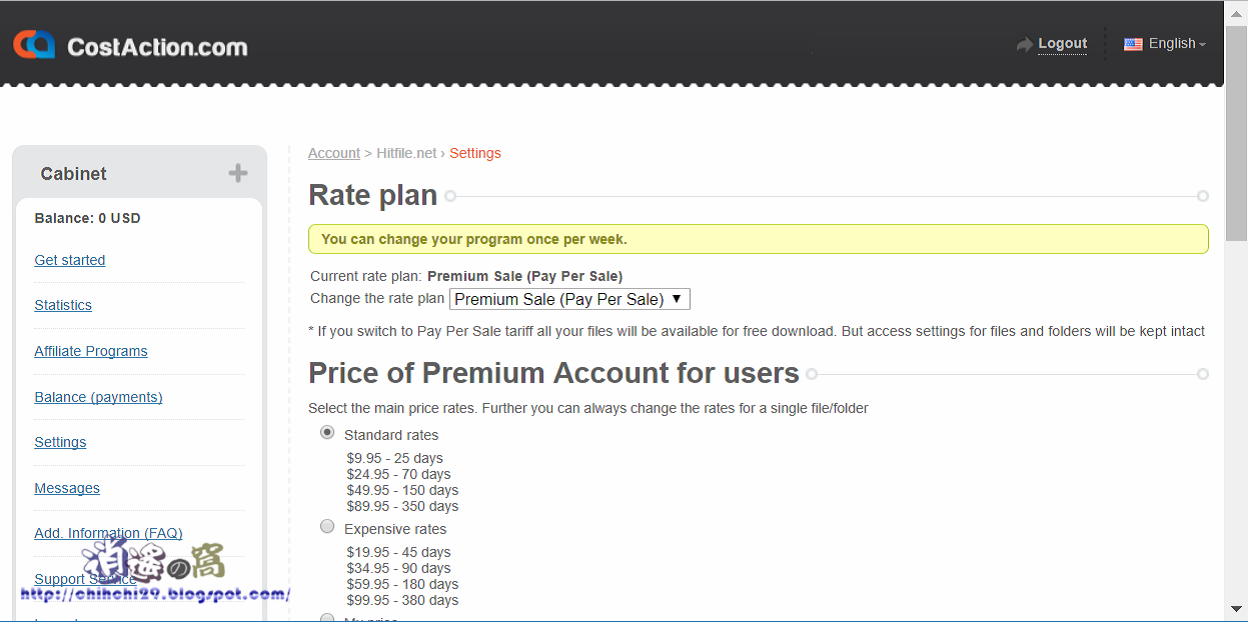This screenshot has width=1248, height=622.
Task: Click the Cabinet panel title
Action: coord(74,174)
